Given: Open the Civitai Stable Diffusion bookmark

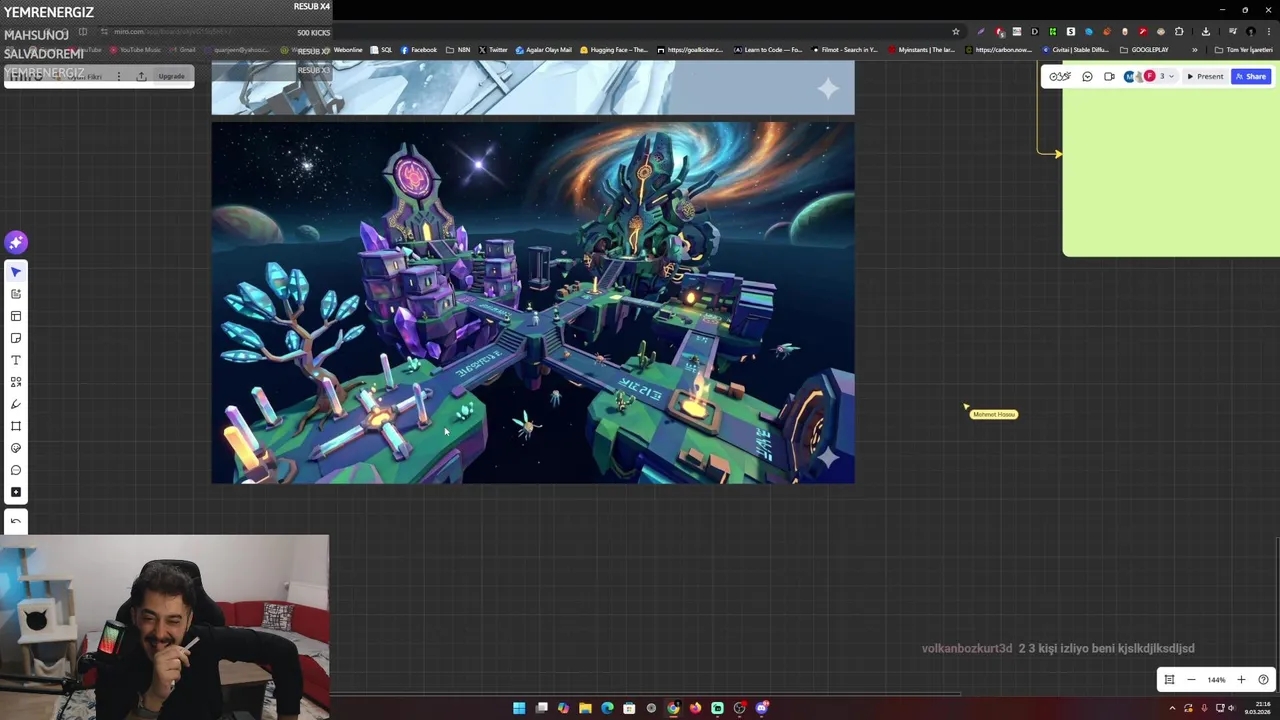Looking at the screenshot, I should pos(1075,50).
